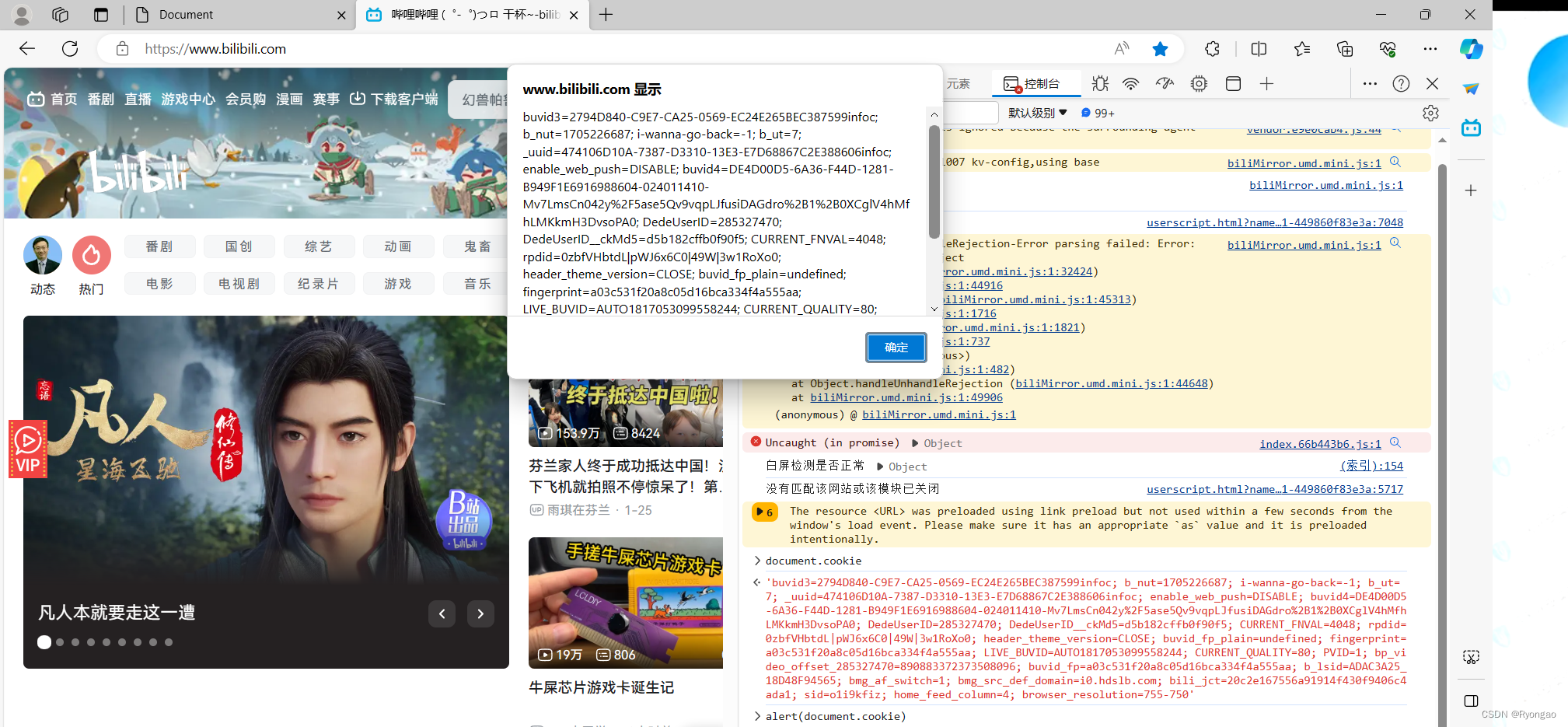Open the Sources bug icon tool
The image size is (1568, 727).
pyautogui.click(x=1100, y=84)
